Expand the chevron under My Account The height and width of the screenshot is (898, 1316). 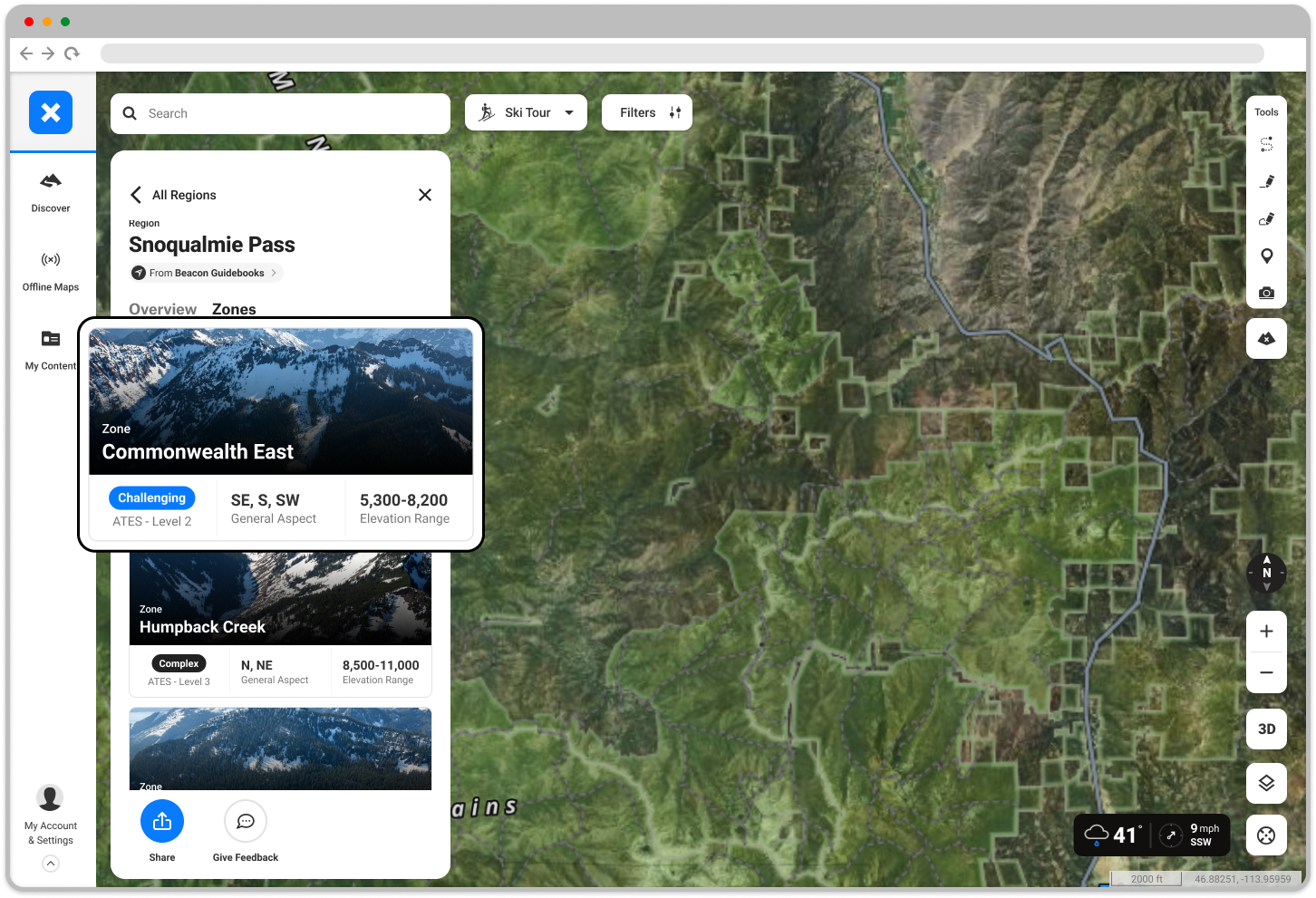coord(51,864)
